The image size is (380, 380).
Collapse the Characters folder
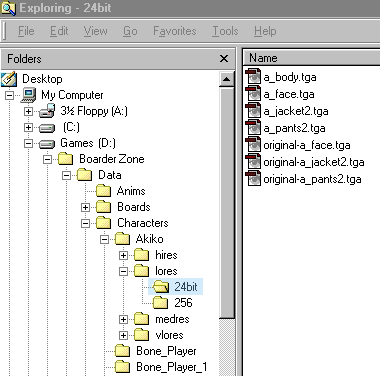tap(86, 223)
